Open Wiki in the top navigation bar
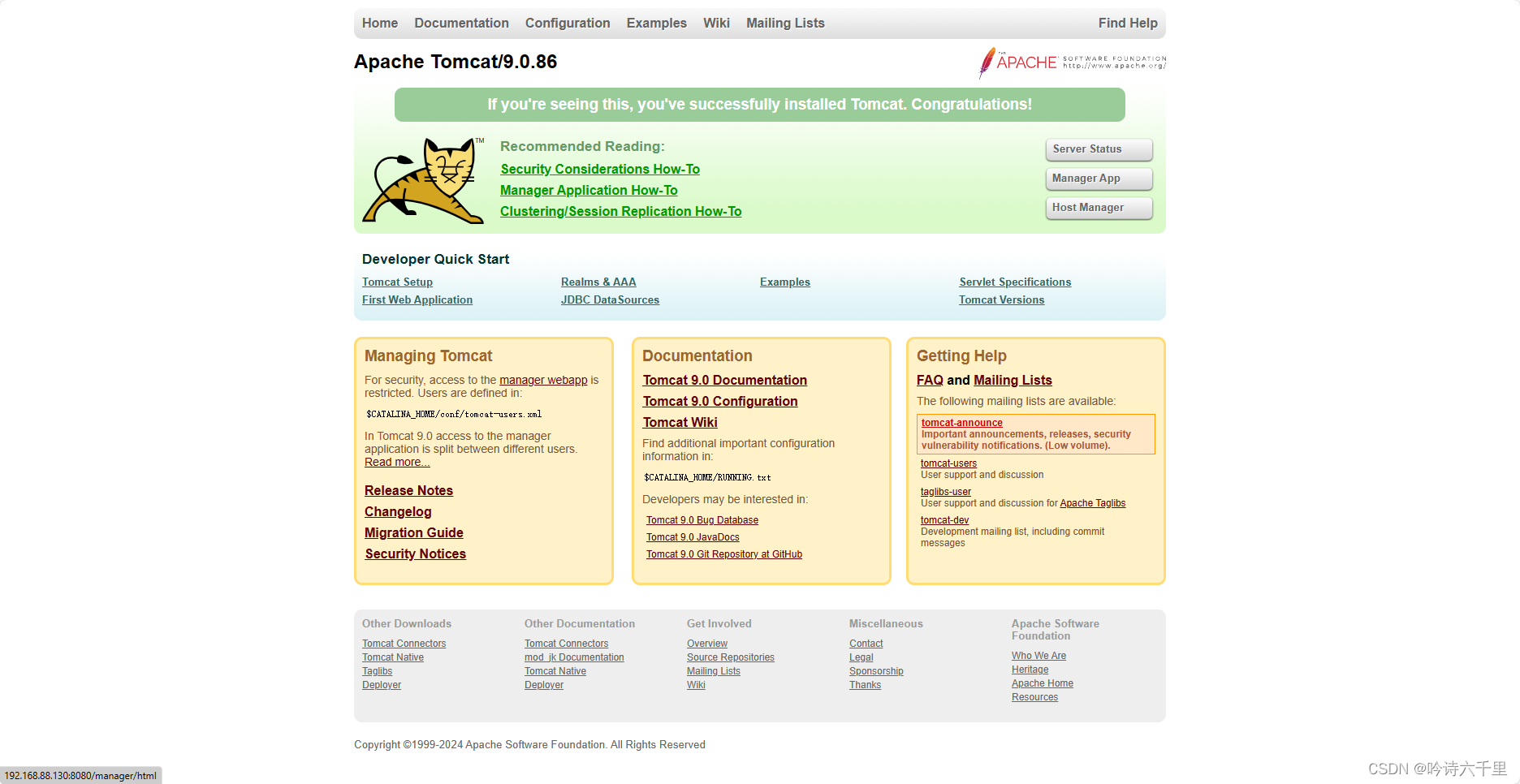Screen dimensions: 1520x784 pos(716,23)
